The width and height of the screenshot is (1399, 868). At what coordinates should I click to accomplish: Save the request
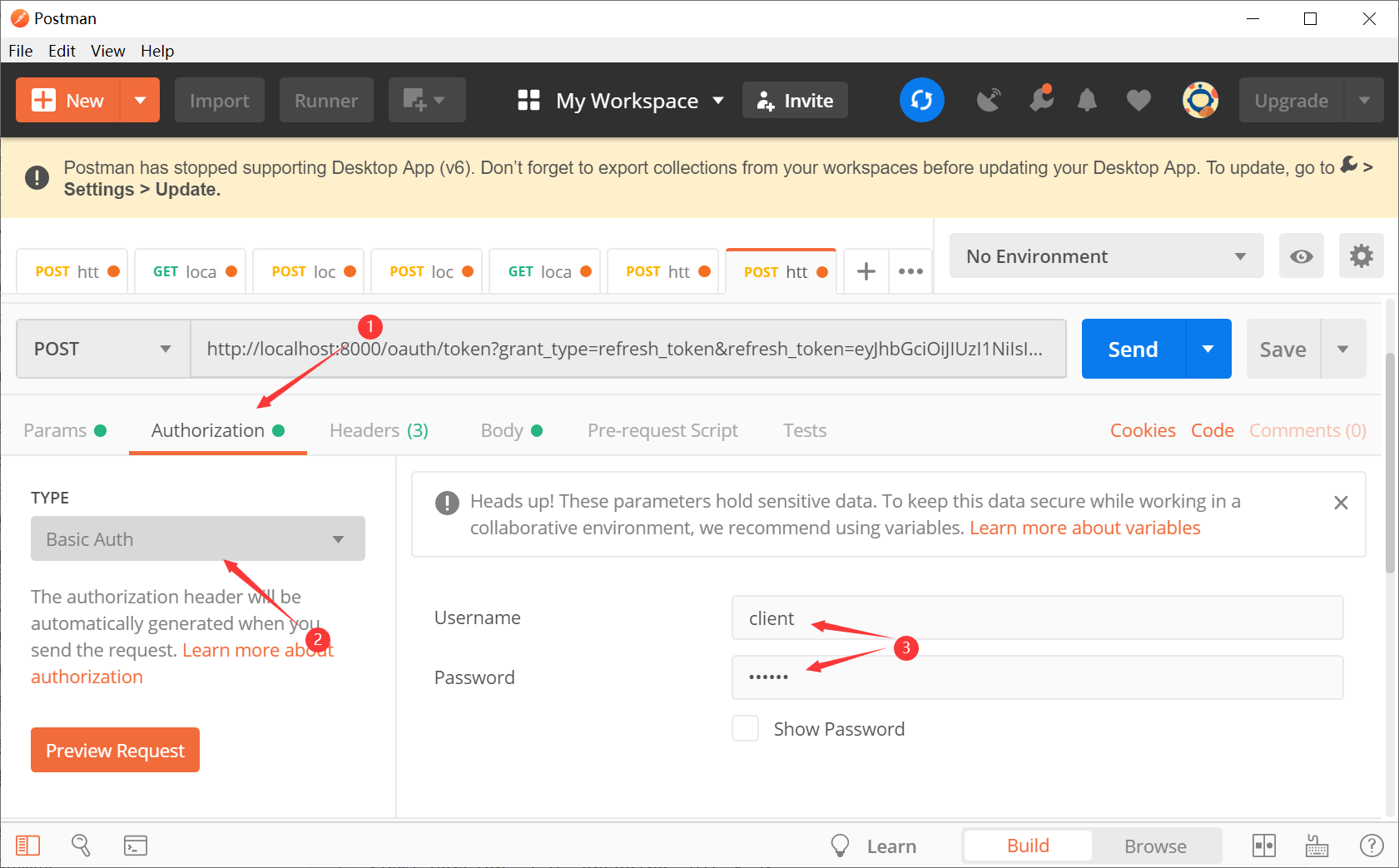(x=1282, y=349)
